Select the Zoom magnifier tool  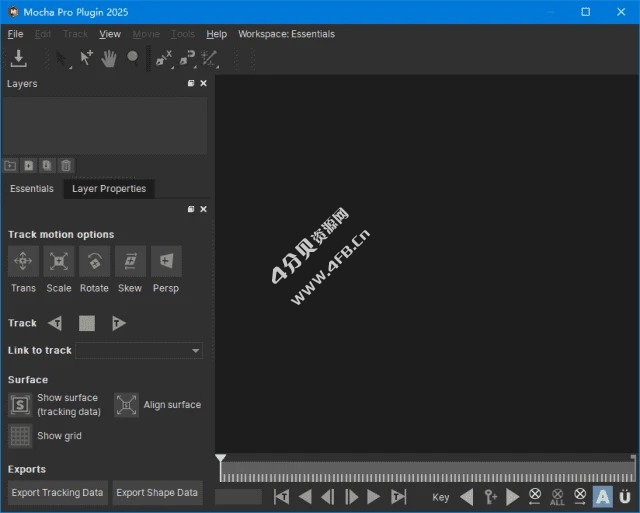132,58
